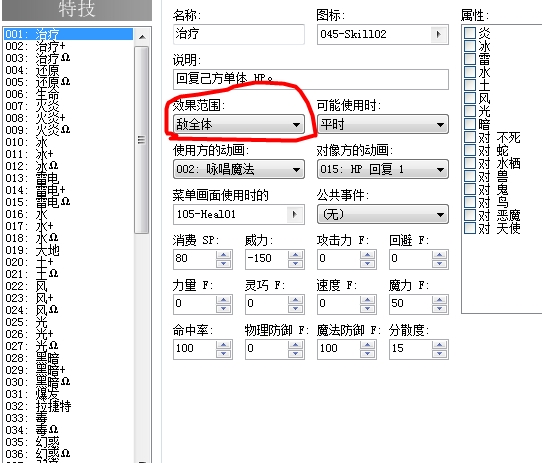Select skill 013: 雷电 in list

[68, 178]
